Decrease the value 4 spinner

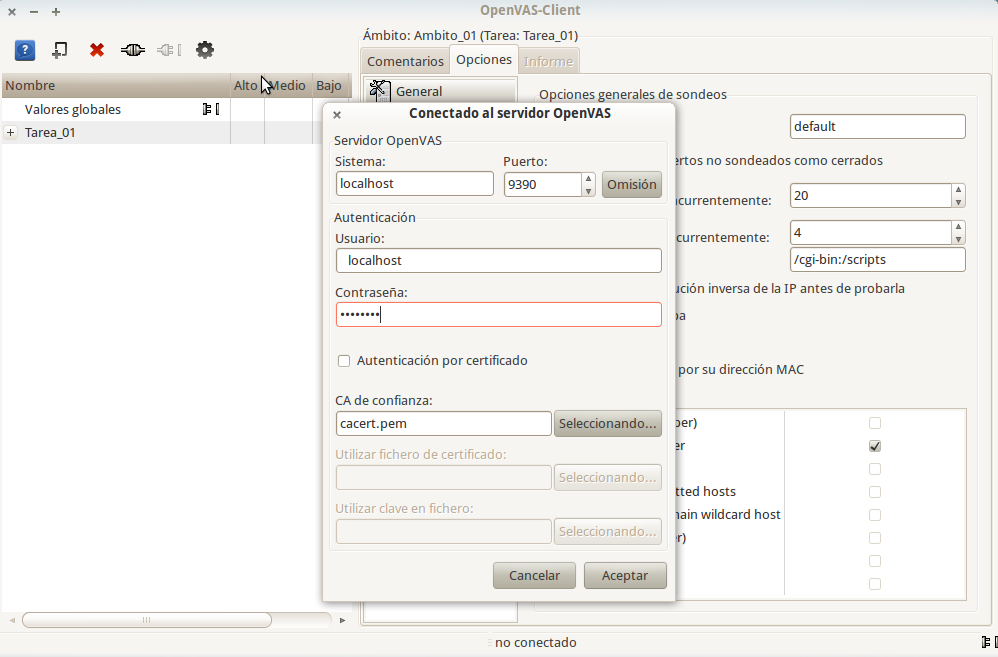pyautogui.click(x=959, y=239)
